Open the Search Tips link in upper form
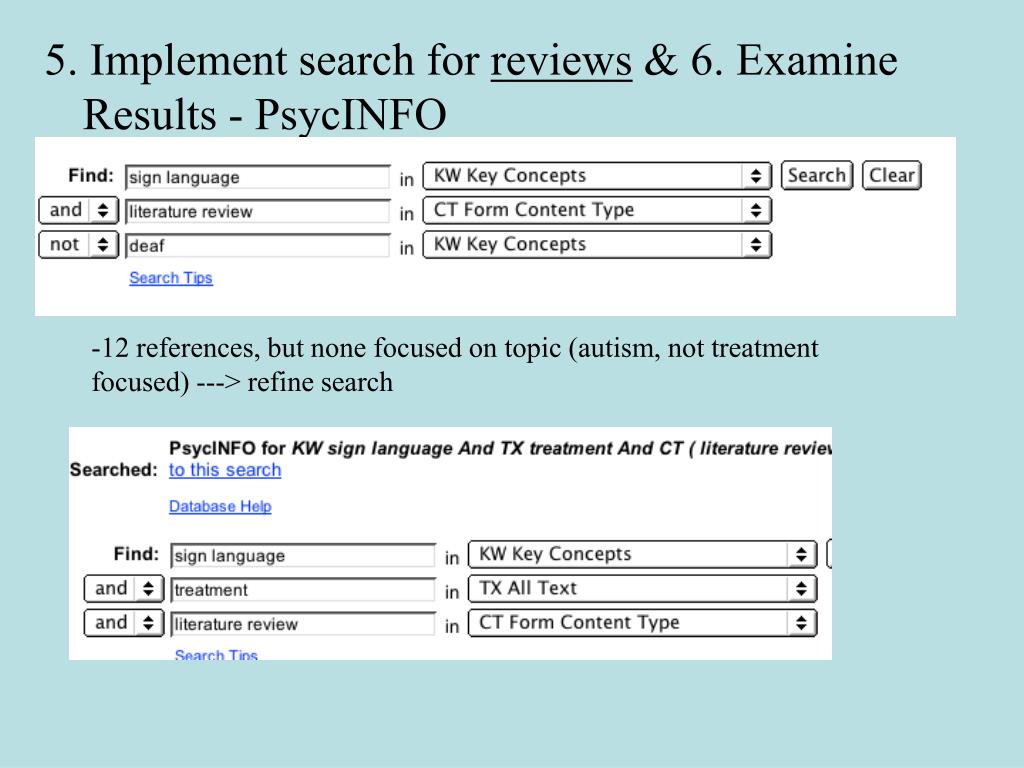Screen dimensions: 1024x768 click(x=170, y=278)
